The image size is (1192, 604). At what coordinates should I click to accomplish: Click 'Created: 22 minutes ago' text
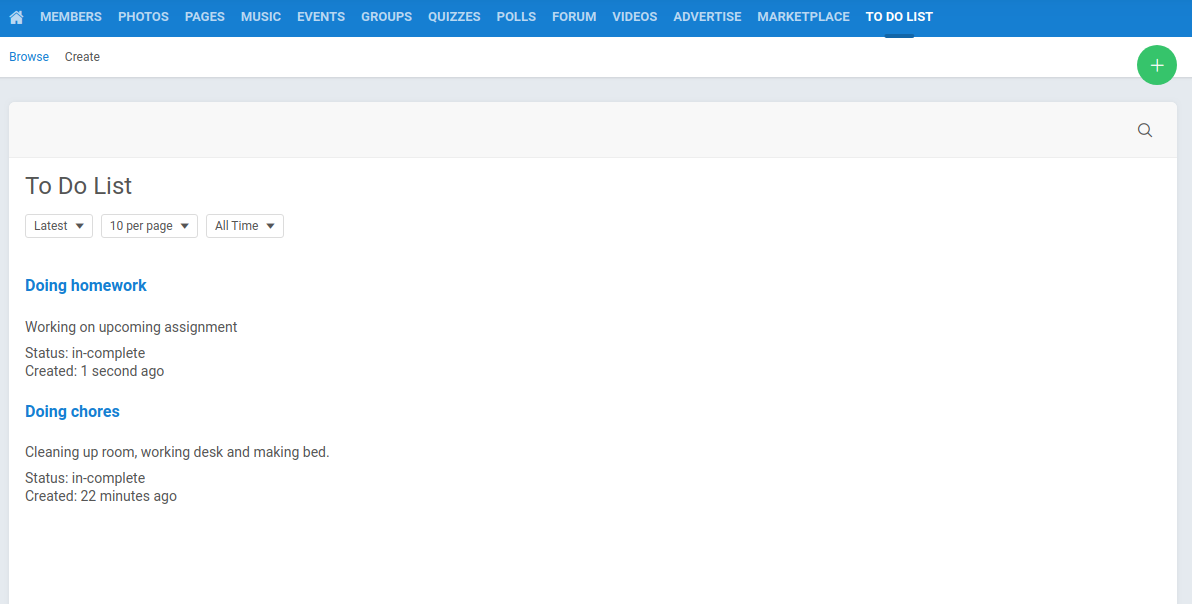(101, 496)
